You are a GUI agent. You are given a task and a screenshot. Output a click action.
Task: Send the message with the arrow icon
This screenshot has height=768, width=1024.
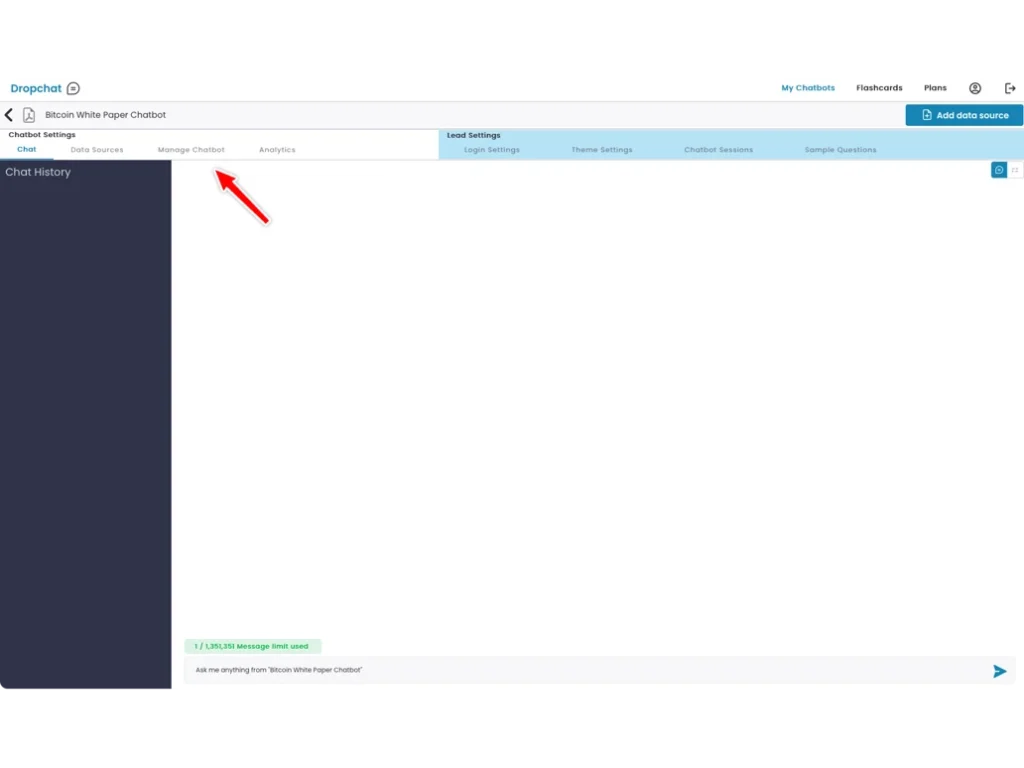click(x=999, y=671)
